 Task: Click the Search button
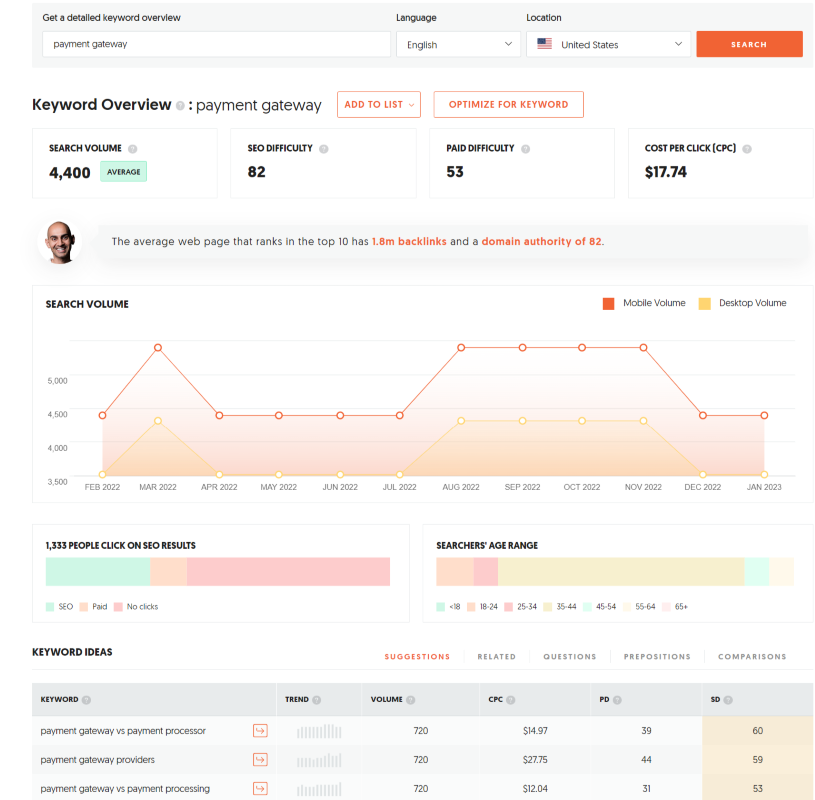click(x=749, y=44)
